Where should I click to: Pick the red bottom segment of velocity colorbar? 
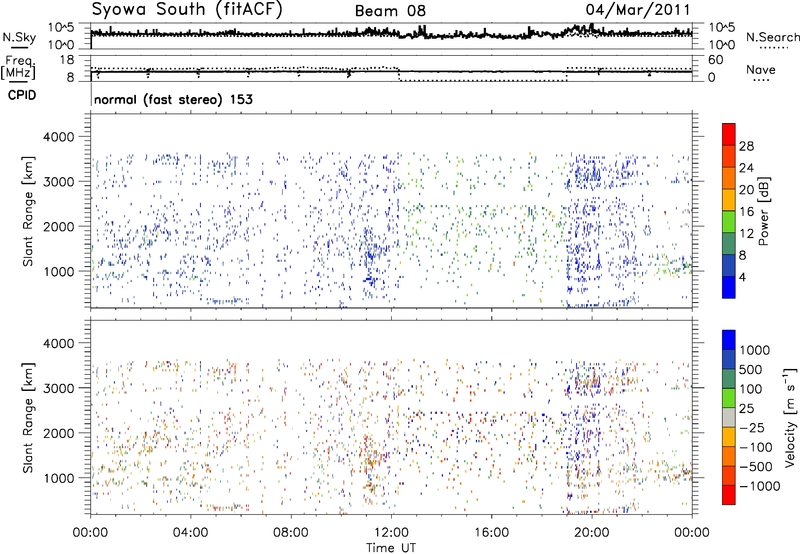(729, 494)
